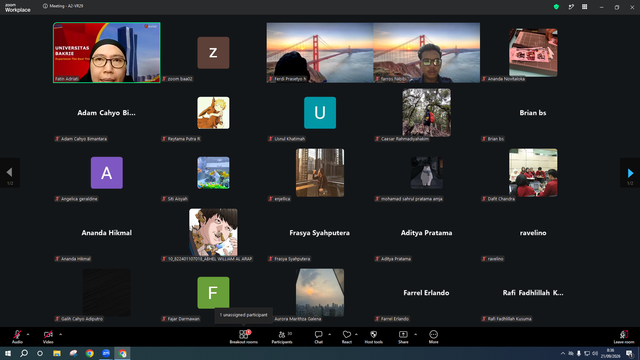Select zoom baa02 participant tile
This screenshot has width=640, height=360.
(x=213, y=53)
